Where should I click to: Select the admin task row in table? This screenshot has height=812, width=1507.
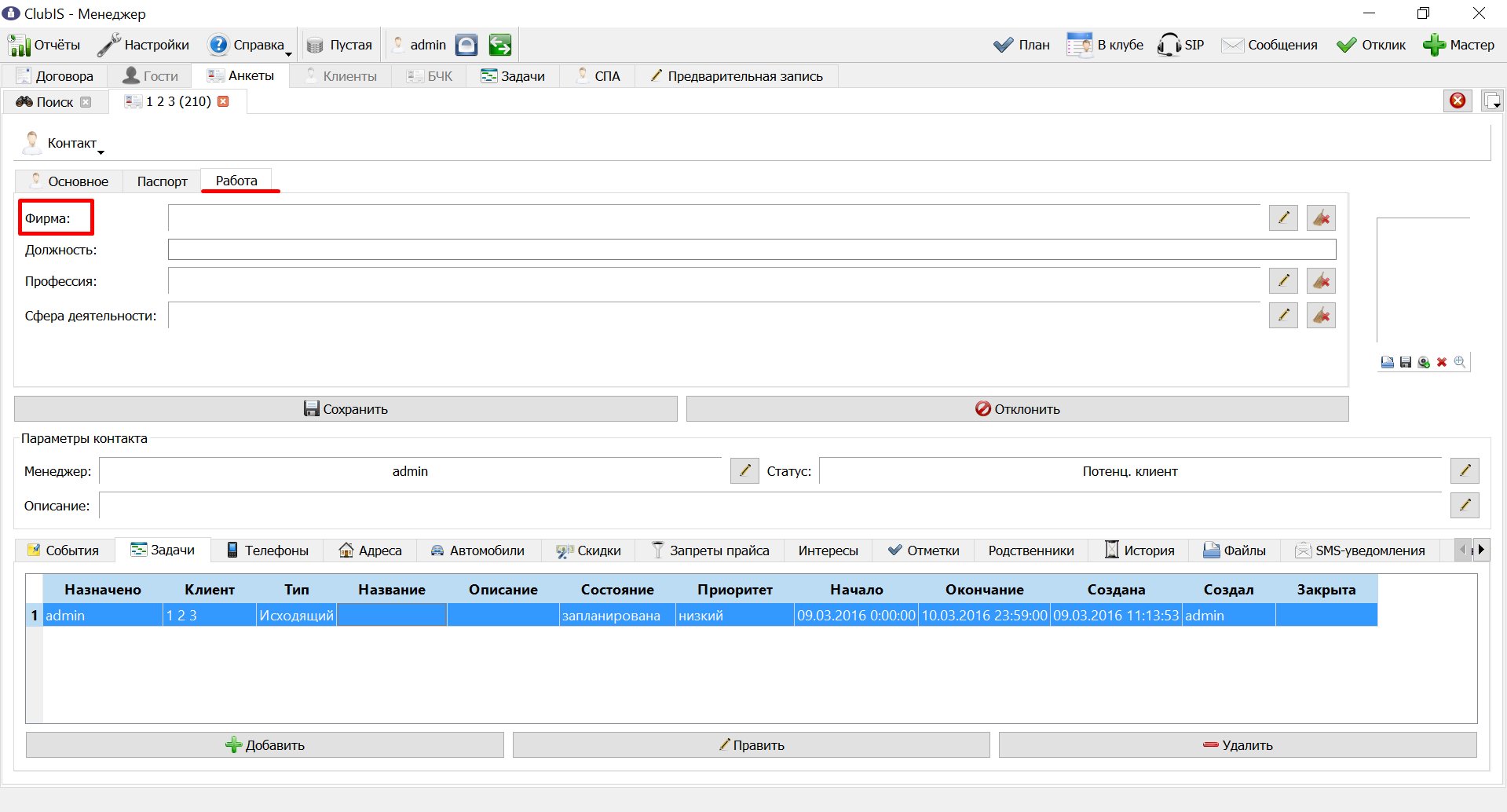(x=710, y=616)
